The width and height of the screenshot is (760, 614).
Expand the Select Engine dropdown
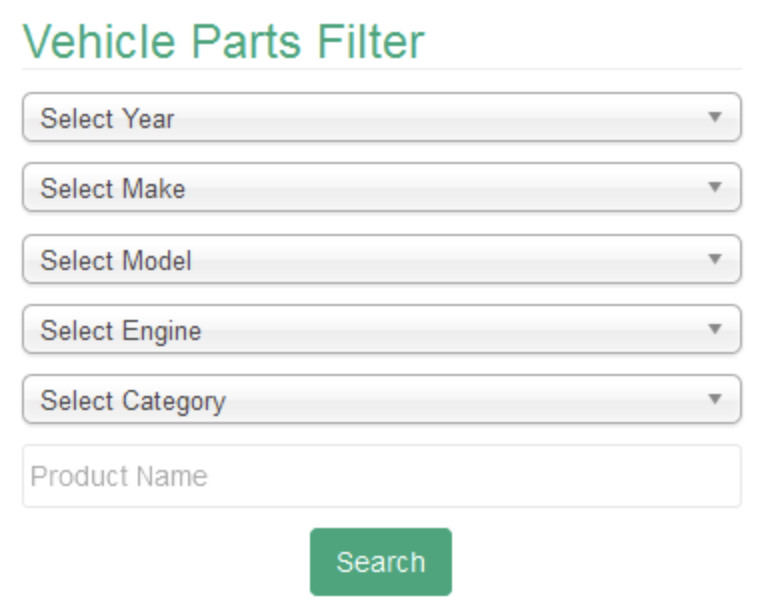click(x=381, y=330)
